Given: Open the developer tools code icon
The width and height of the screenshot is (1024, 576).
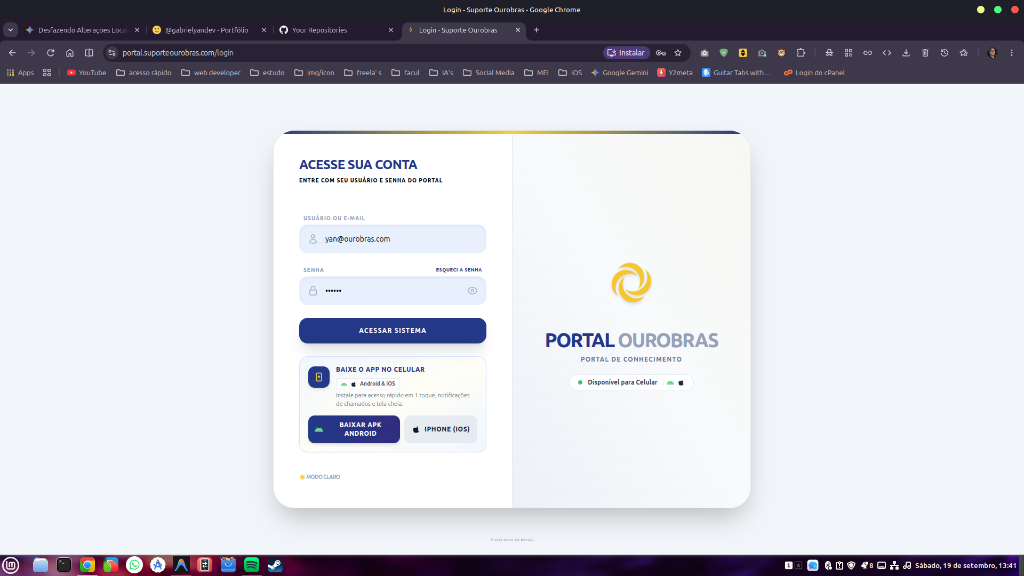Looking at the screenshot, I should 887,53.
